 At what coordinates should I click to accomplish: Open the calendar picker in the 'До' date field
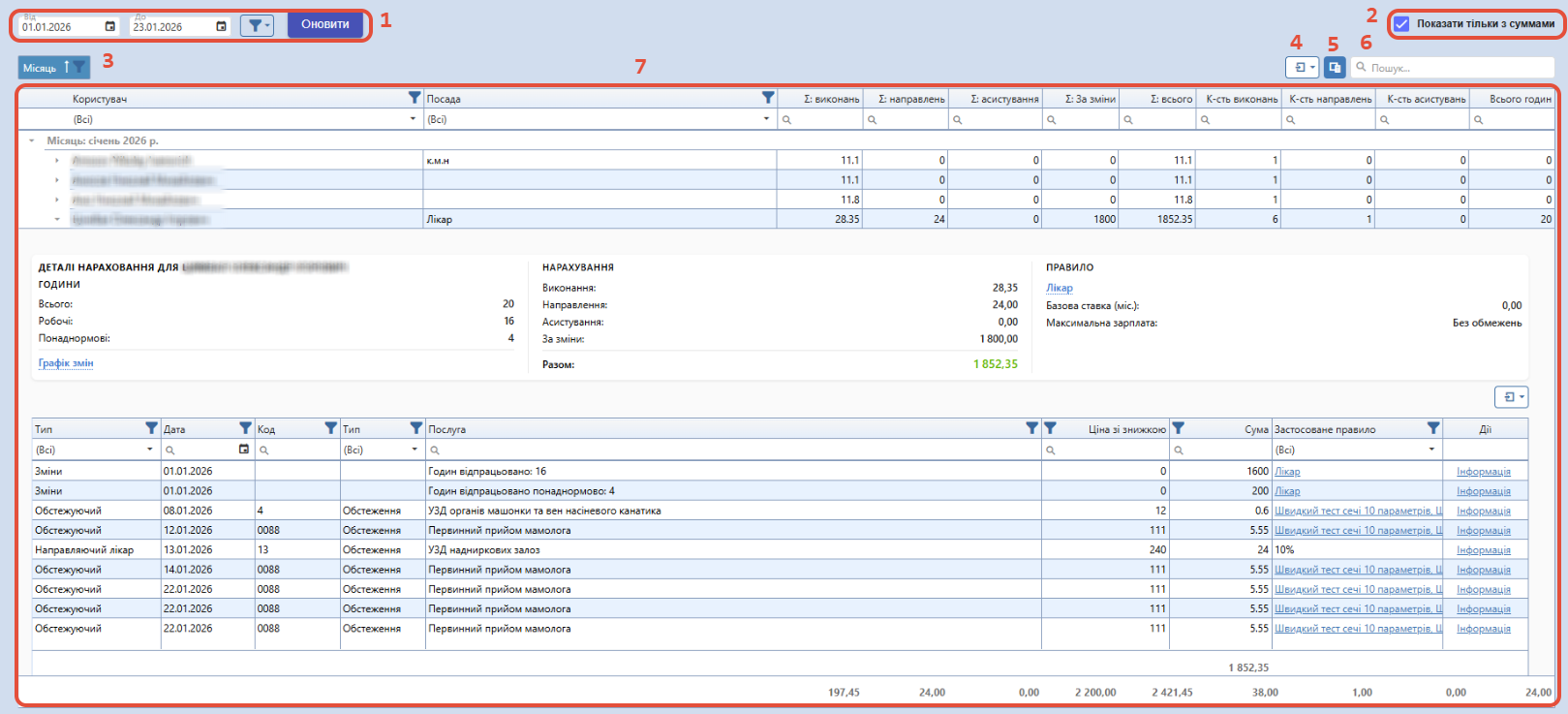(221, 26)
